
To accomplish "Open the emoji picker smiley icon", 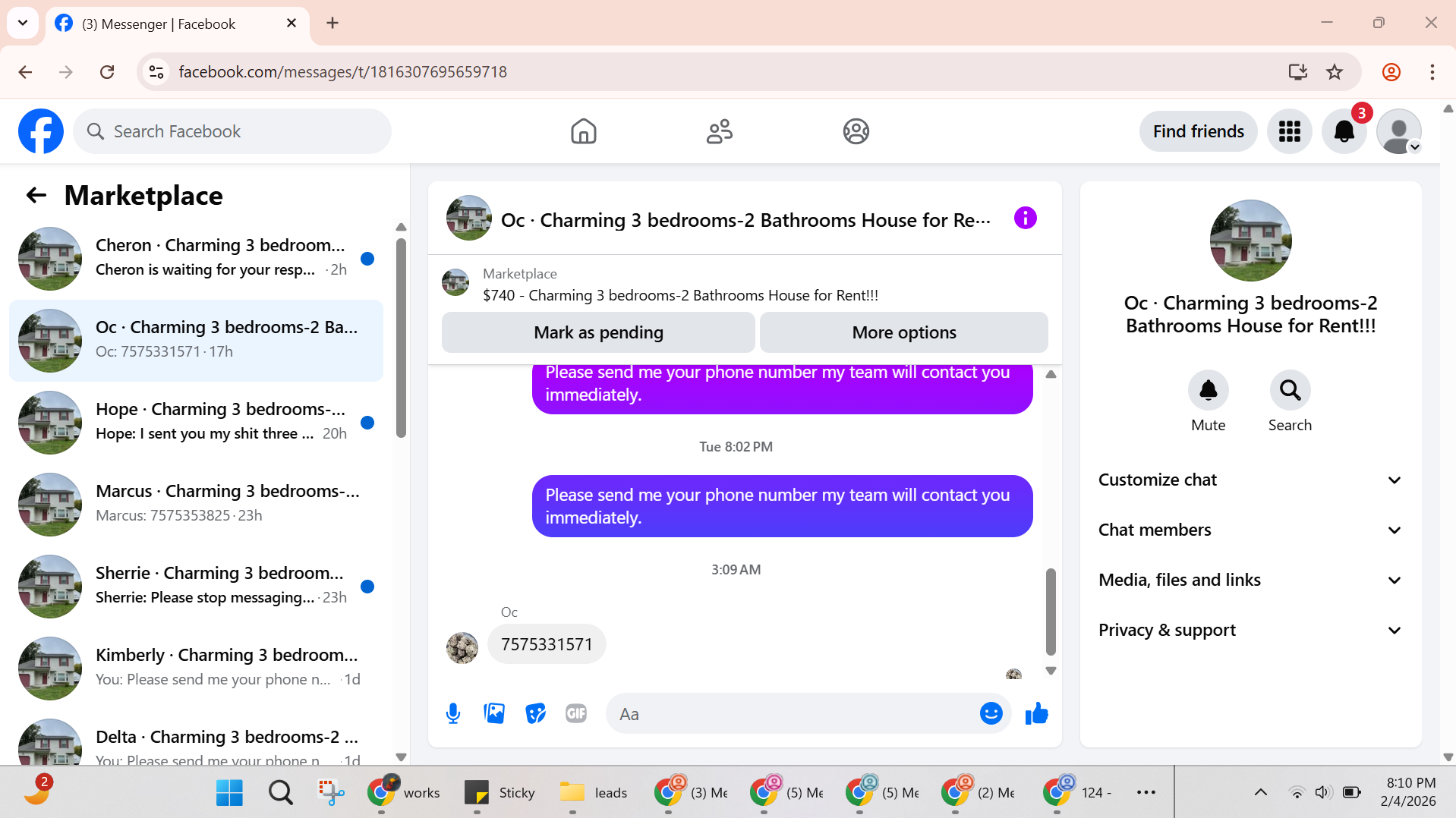I will [991, 713].
